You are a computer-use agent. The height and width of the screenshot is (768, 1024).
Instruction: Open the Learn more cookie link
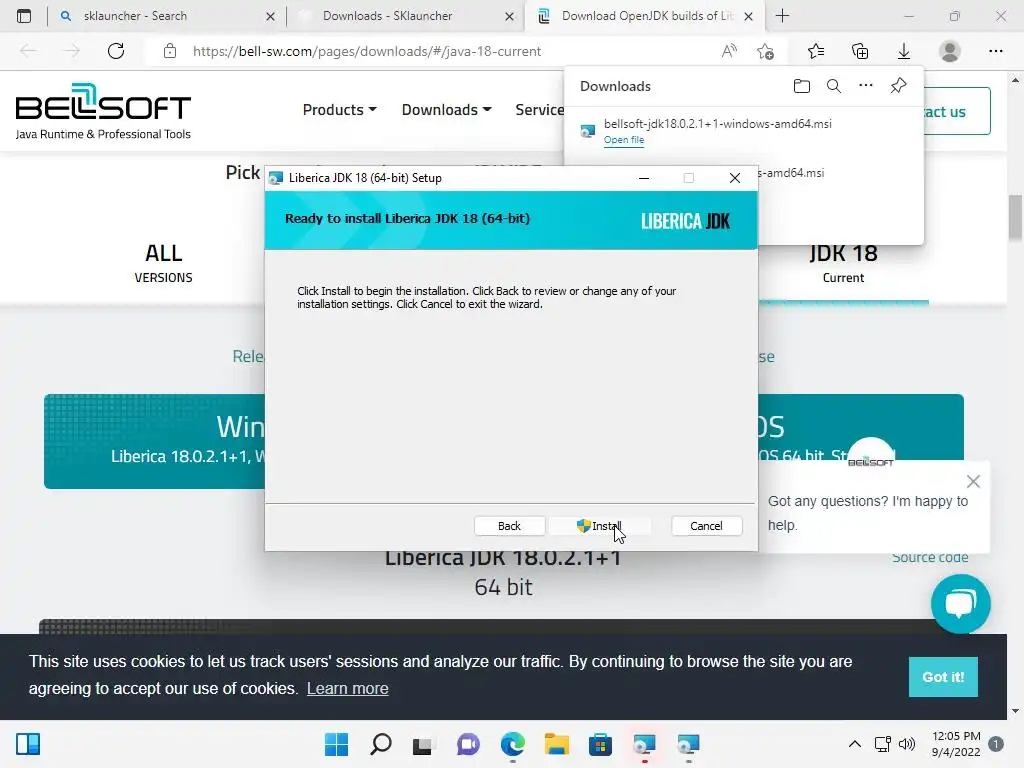[x=347, y=688]
